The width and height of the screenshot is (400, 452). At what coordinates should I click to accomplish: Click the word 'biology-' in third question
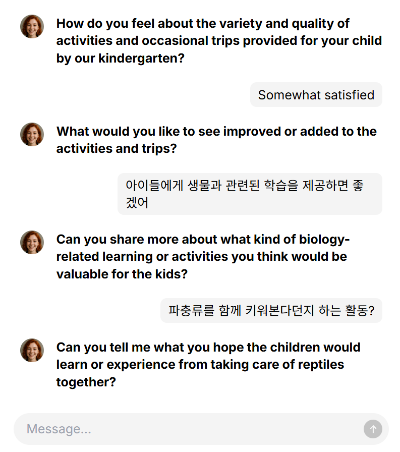(x=324, y=240)
